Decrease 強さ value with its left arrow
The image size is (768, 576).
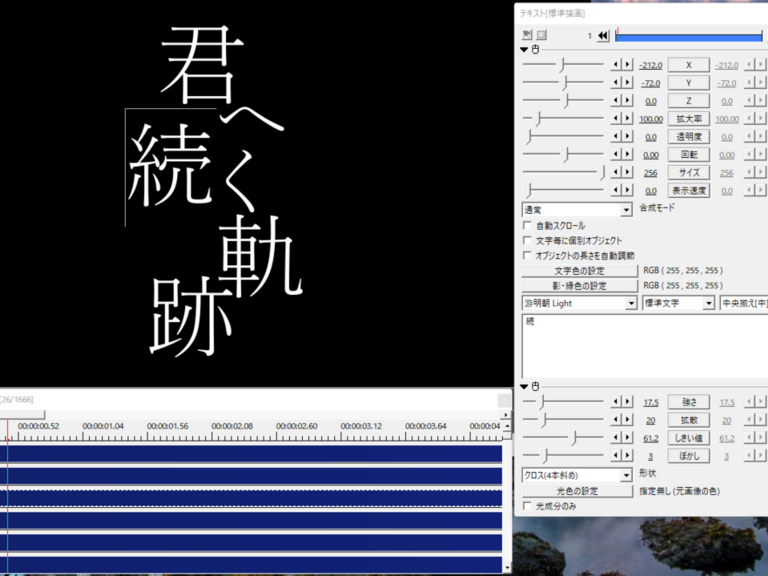[616, 402]
